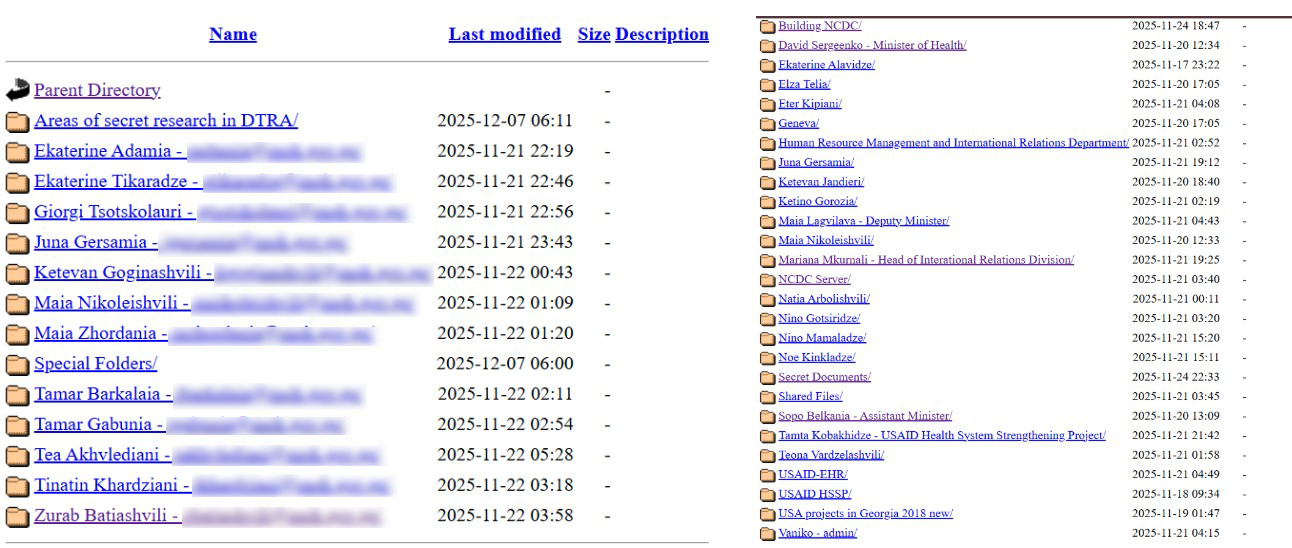The width and height of the screenshot is (1292, 548).
Task: Click folder icon next to Ekaterine Alavidze
Action: [x=767, y=66]
